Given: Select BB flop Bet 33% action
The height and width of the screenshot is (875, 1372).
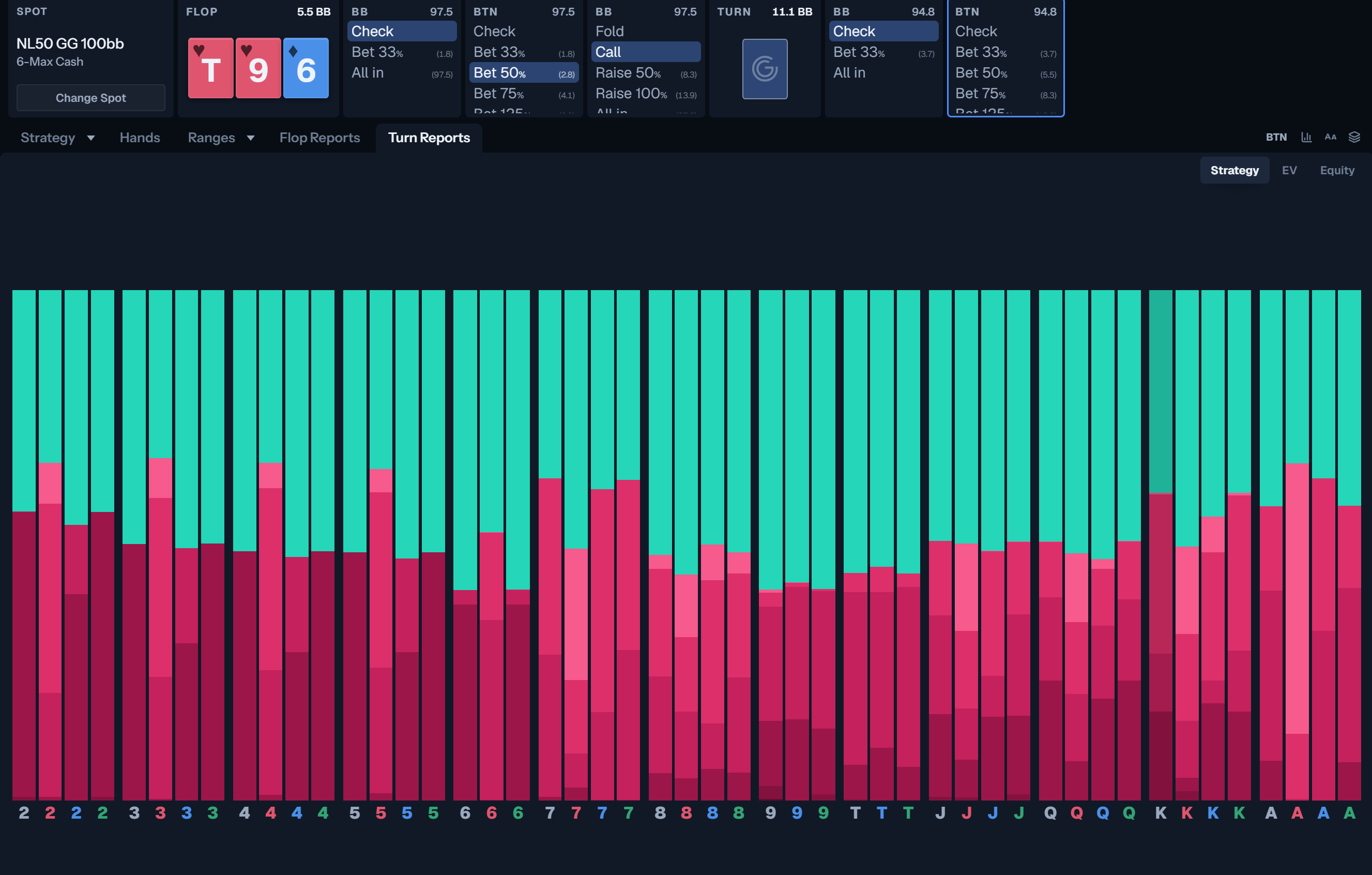Looking at the screenshot, I should click(402, 52).
